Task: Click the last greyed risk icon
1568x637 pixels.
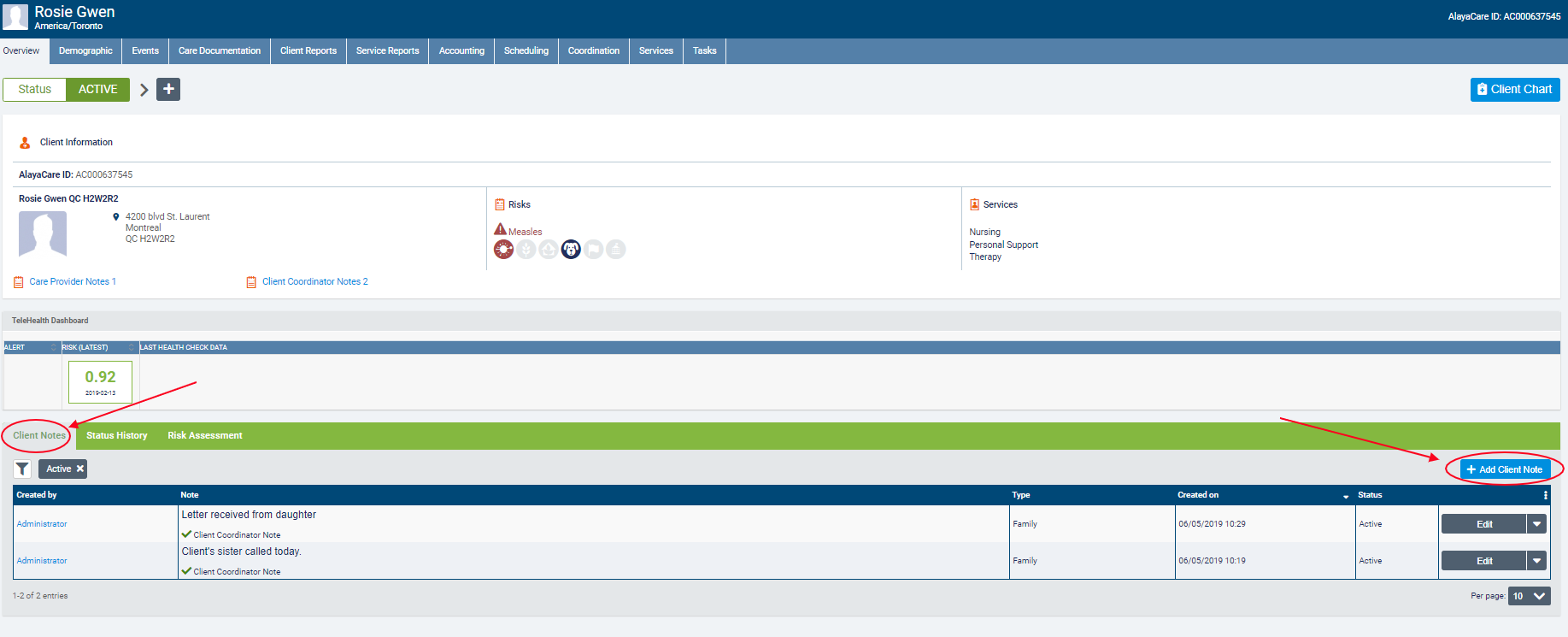Action: click(615, 249)
